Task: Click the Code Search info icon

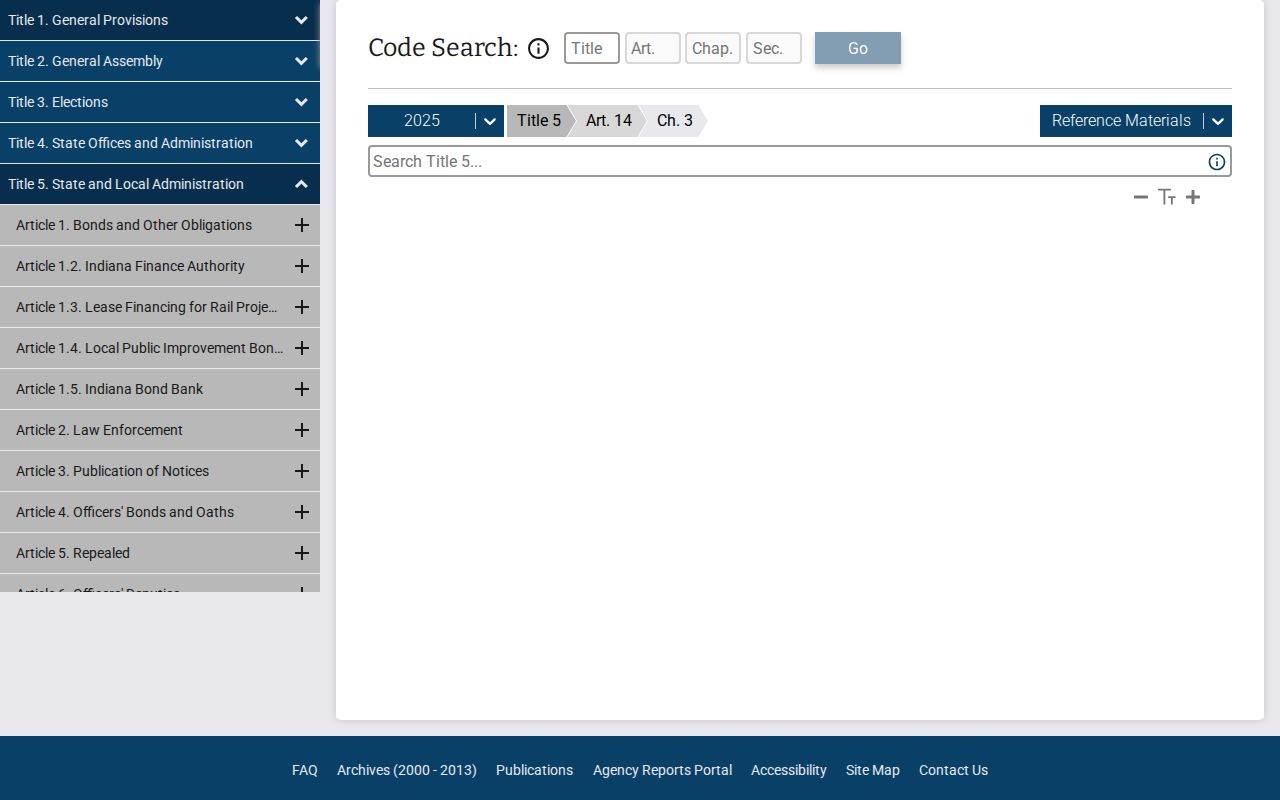Action: coord(538,48)
